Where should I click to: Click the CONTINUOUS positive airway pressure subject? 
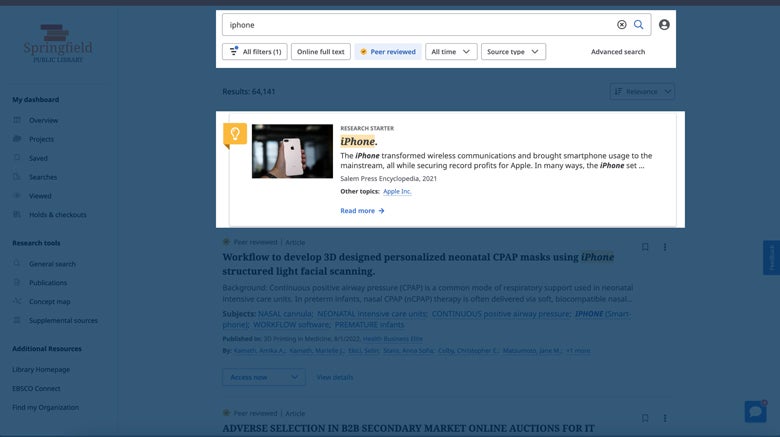click(501, 314)
